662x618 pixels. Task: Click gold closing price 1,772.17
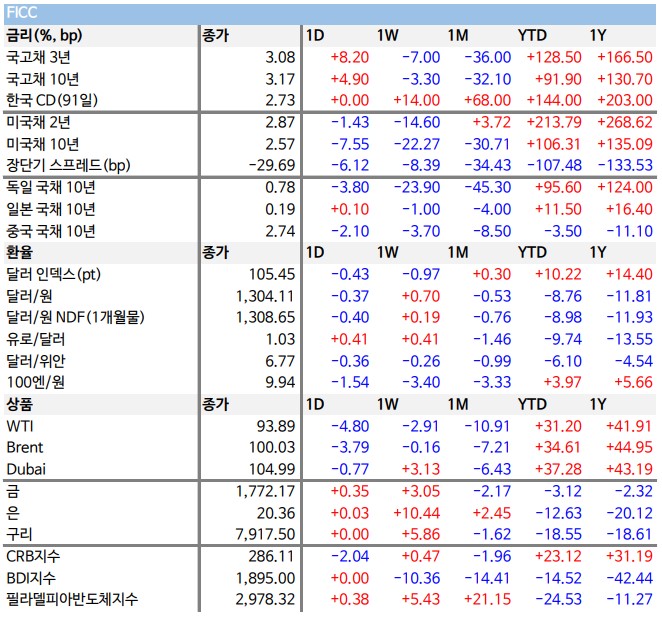tap(265, 491)
